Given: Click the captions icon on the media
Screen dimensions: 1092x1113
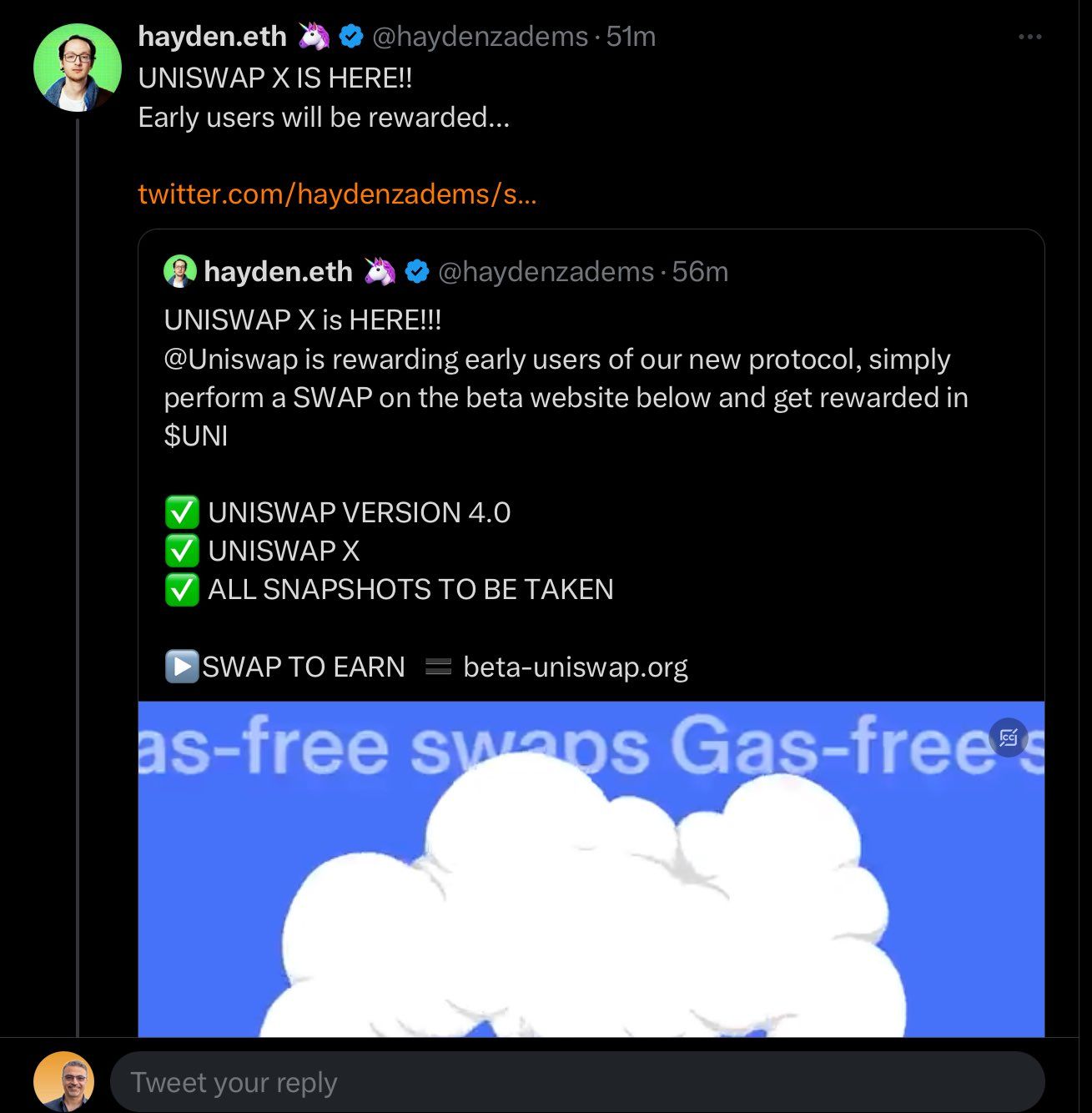Looking at the screenshot, I should [1008, 738].
